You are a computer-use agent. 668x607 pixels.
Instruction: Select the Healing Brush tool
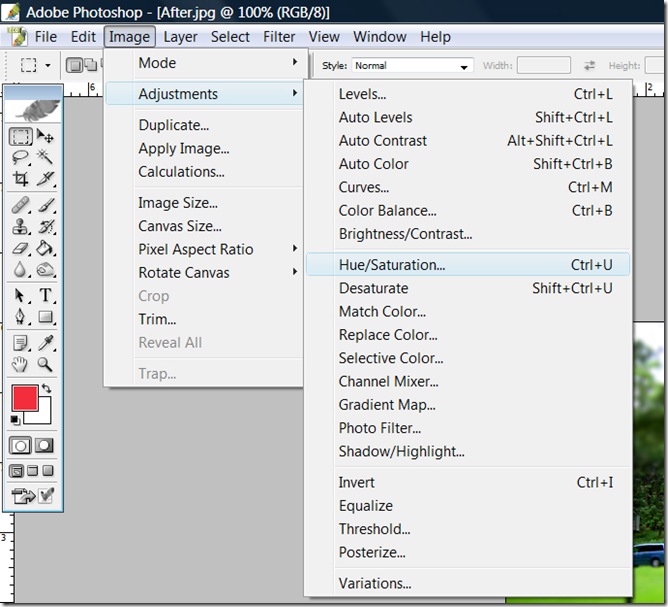click(x=20, y=205)
